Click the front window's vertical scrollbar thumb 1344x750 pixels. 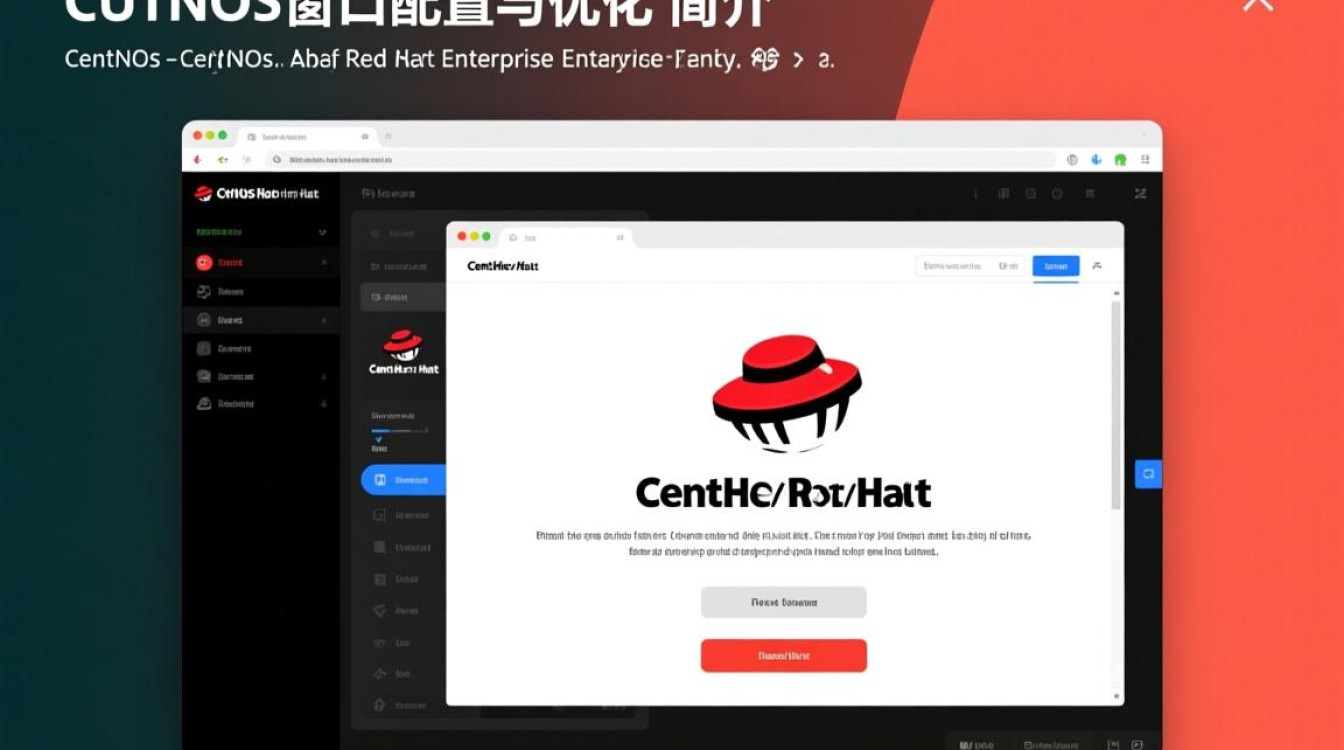(1116, 404)
